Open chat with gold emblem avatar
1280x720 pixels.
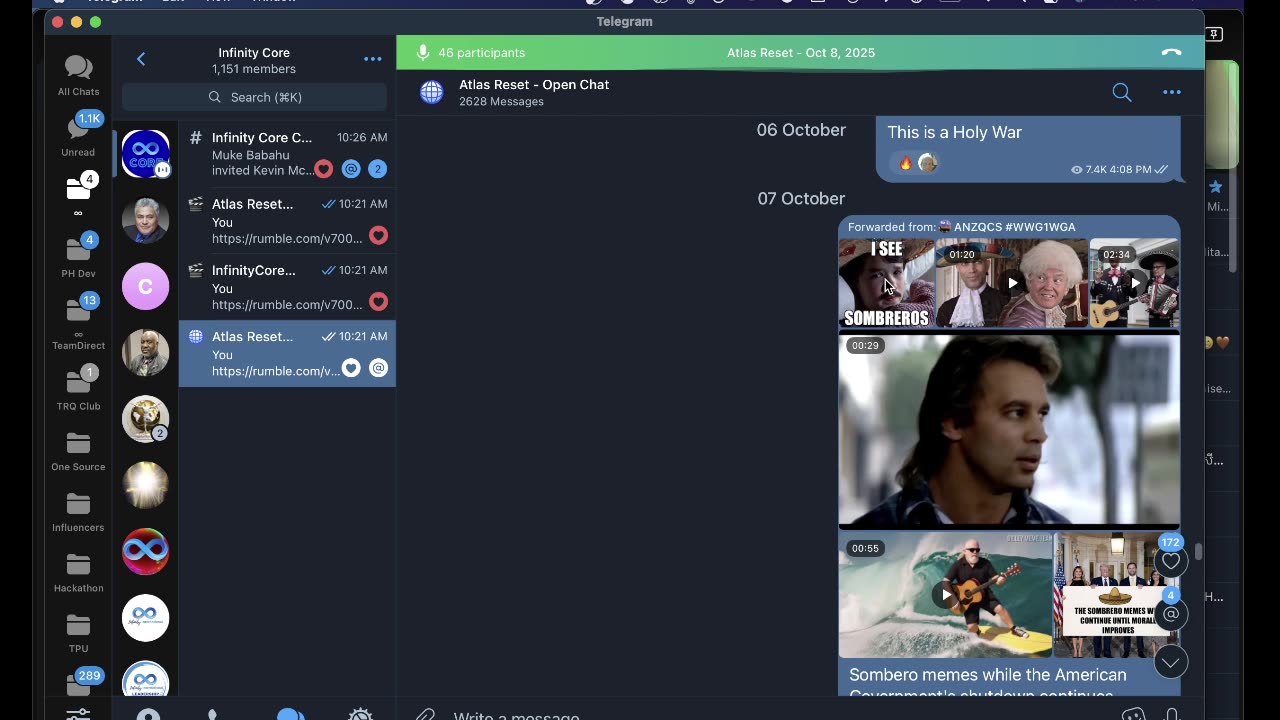[x=145, y=419]
